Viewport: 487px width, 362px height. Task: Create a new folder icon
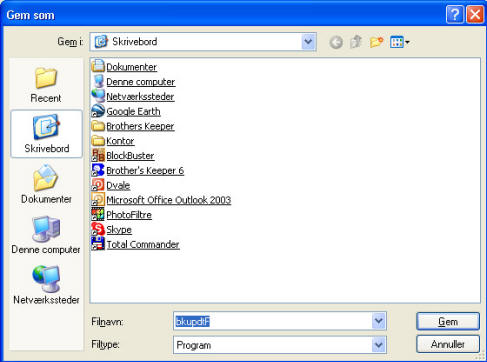point(376,42)
